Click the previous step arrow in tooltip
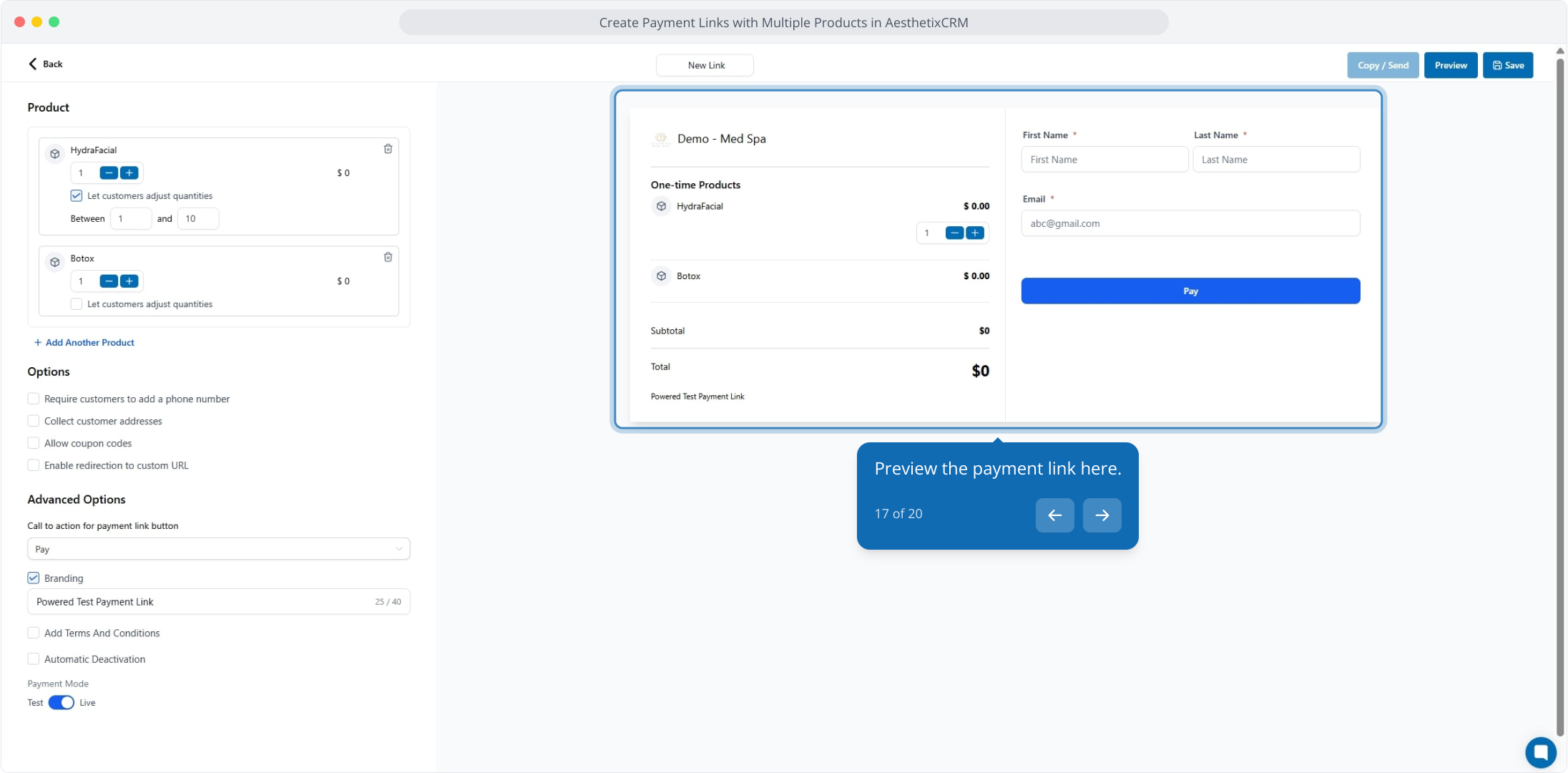Image resolution: width=1568 pixels, height=773 pixels. (x=1054, y=515)
